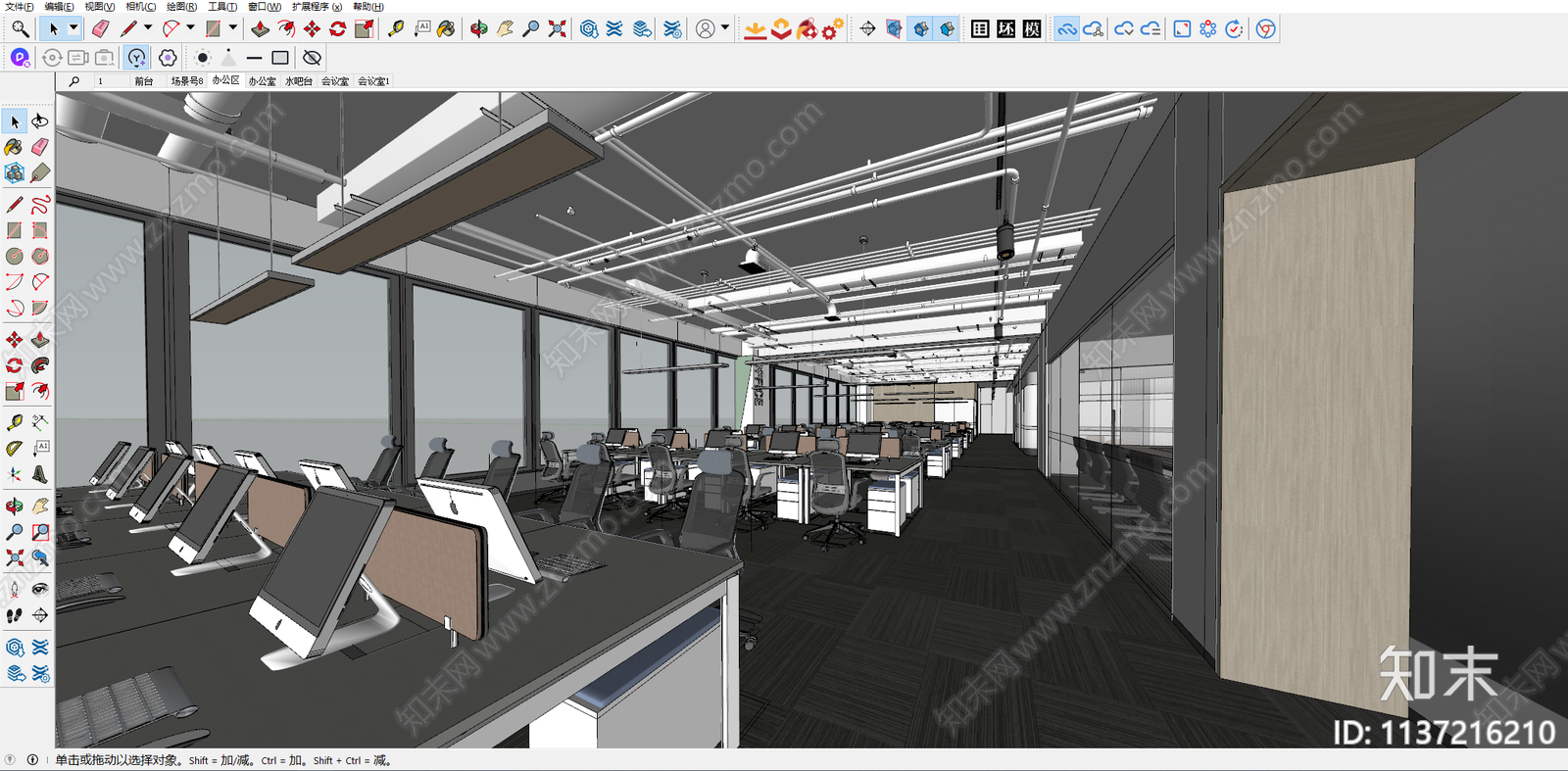Open the 办公室 scene tab
Viewport: 1568px width, 771px height.
click(x=262, y=81)
